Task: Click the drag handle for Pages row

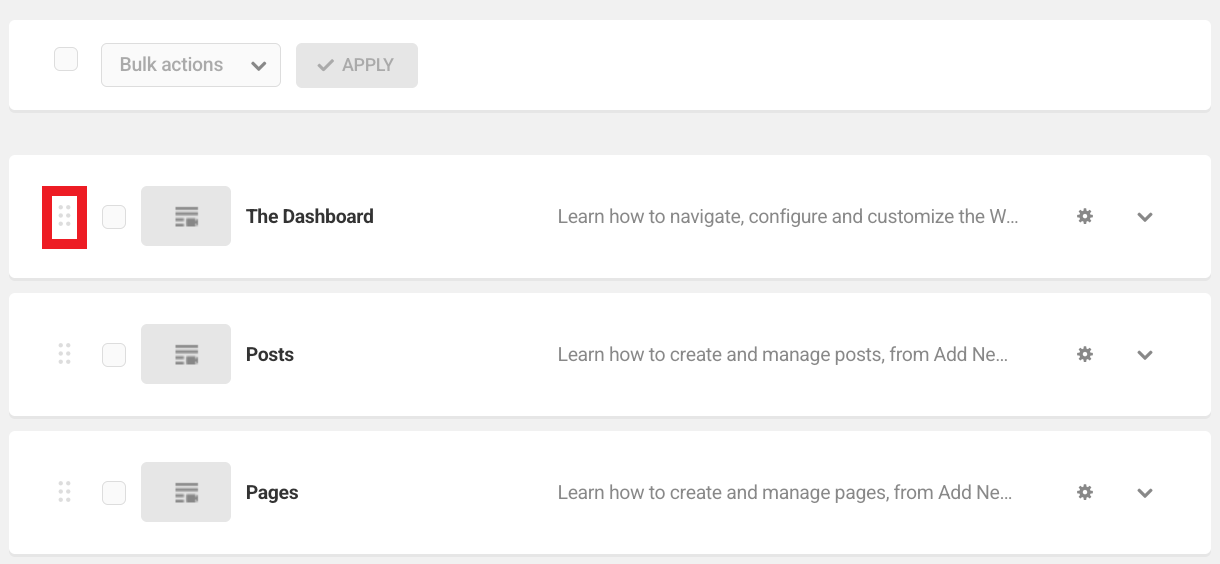Action: tap(64, 492)
